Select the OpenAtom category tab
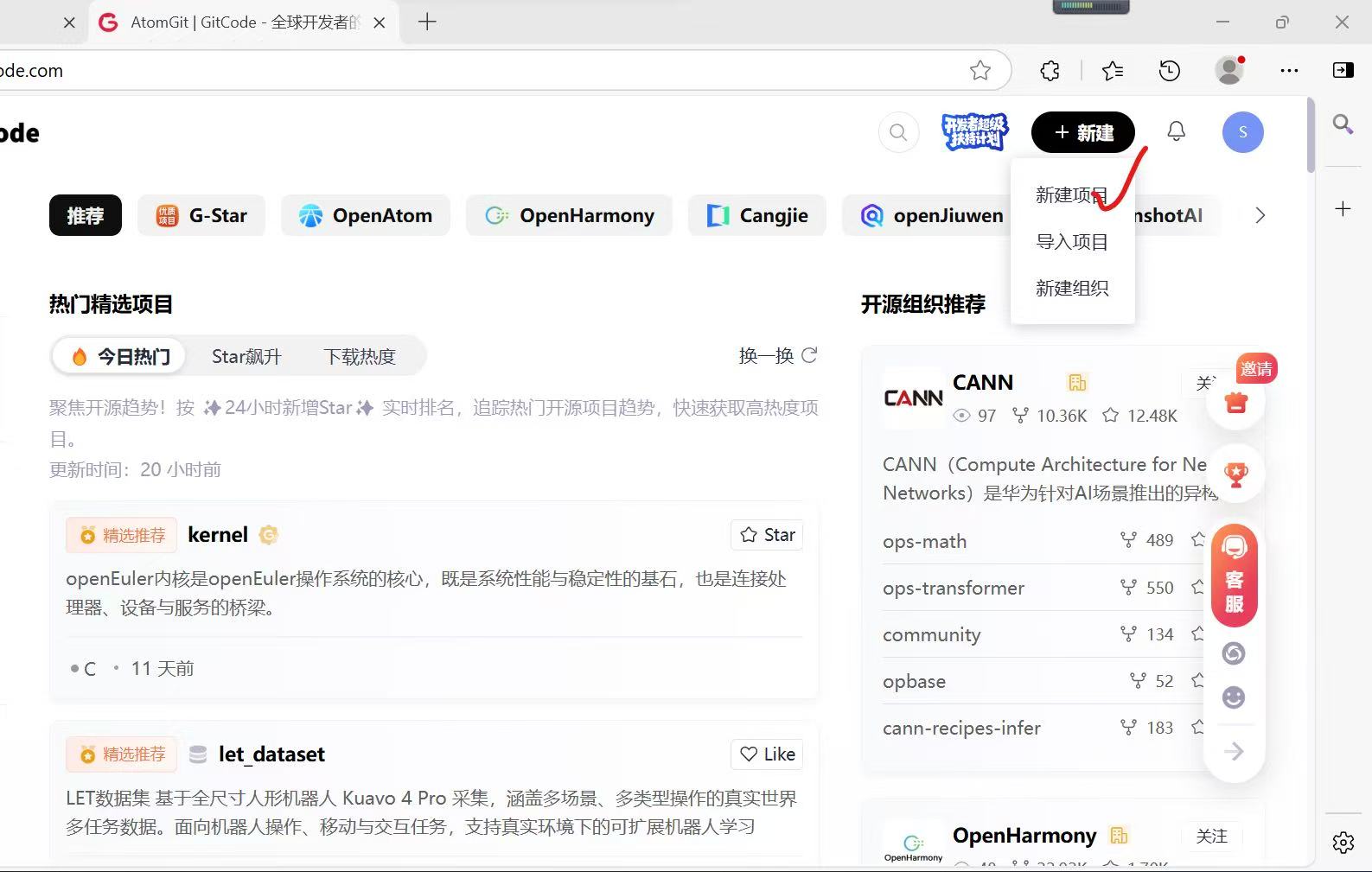 366,215
